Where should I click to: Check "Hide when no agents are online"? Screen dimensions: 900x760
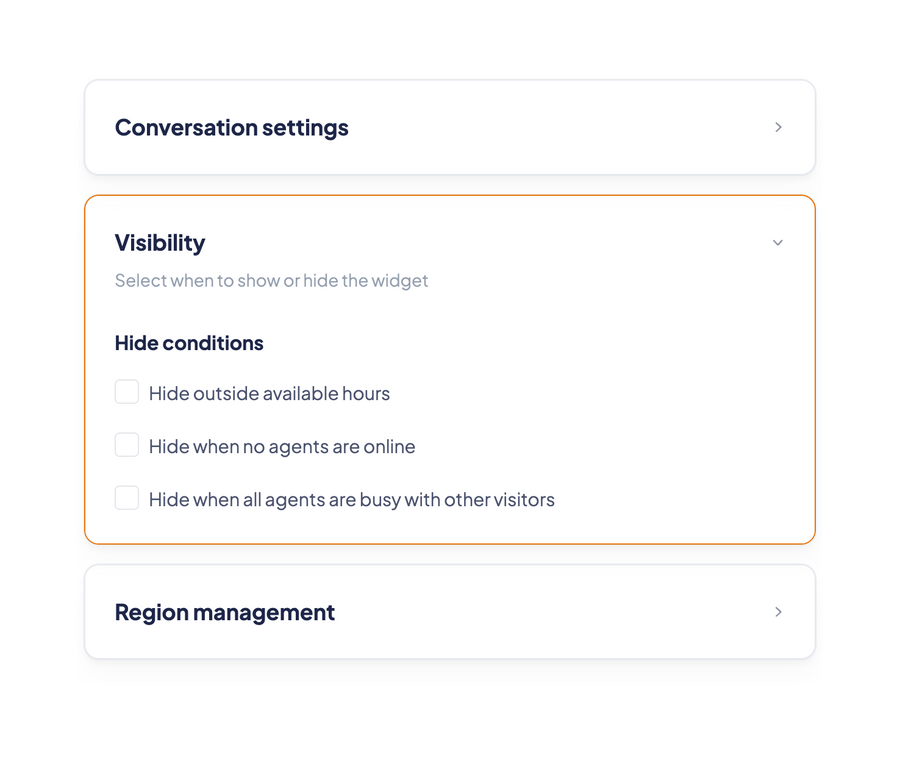[127, 445]
